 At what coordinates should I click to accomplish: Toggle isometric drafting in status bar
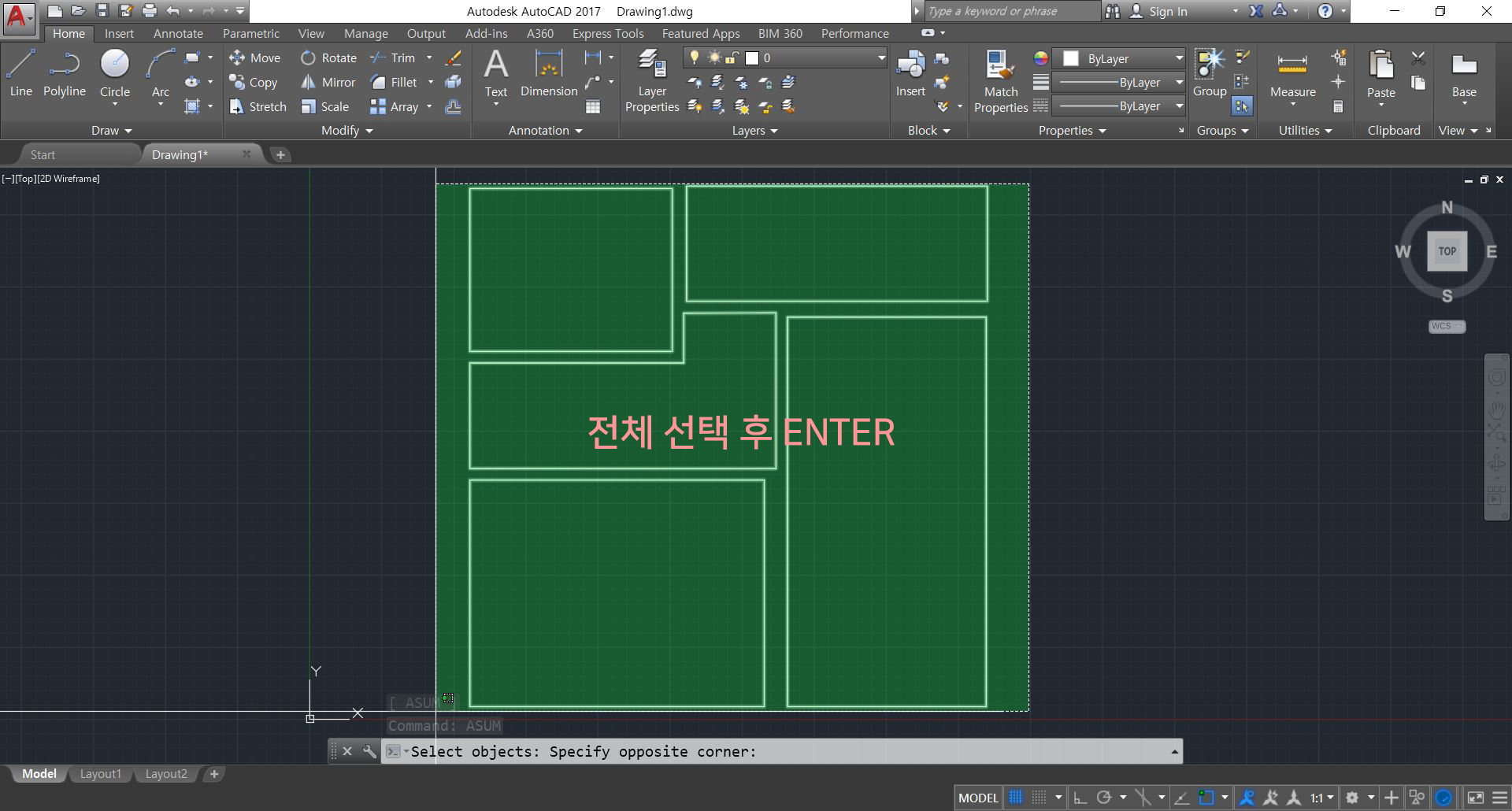pos(1143,798)
